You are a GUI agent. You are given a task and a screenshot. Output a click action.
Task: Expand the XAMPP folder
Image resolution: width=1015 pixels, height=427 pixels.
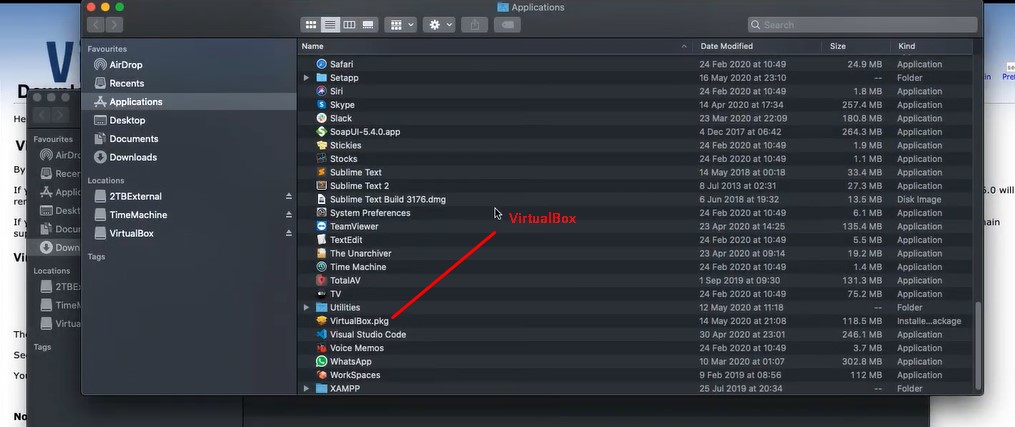click(x=306, y=389)
